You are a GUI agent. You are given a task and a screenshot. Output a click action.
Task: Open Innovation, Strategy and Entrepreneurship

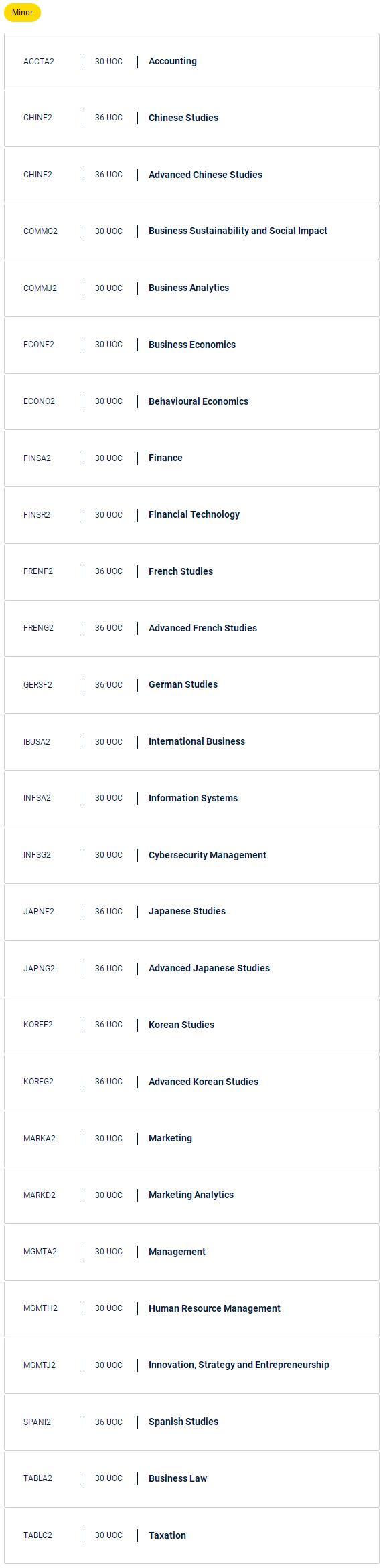191,1365
